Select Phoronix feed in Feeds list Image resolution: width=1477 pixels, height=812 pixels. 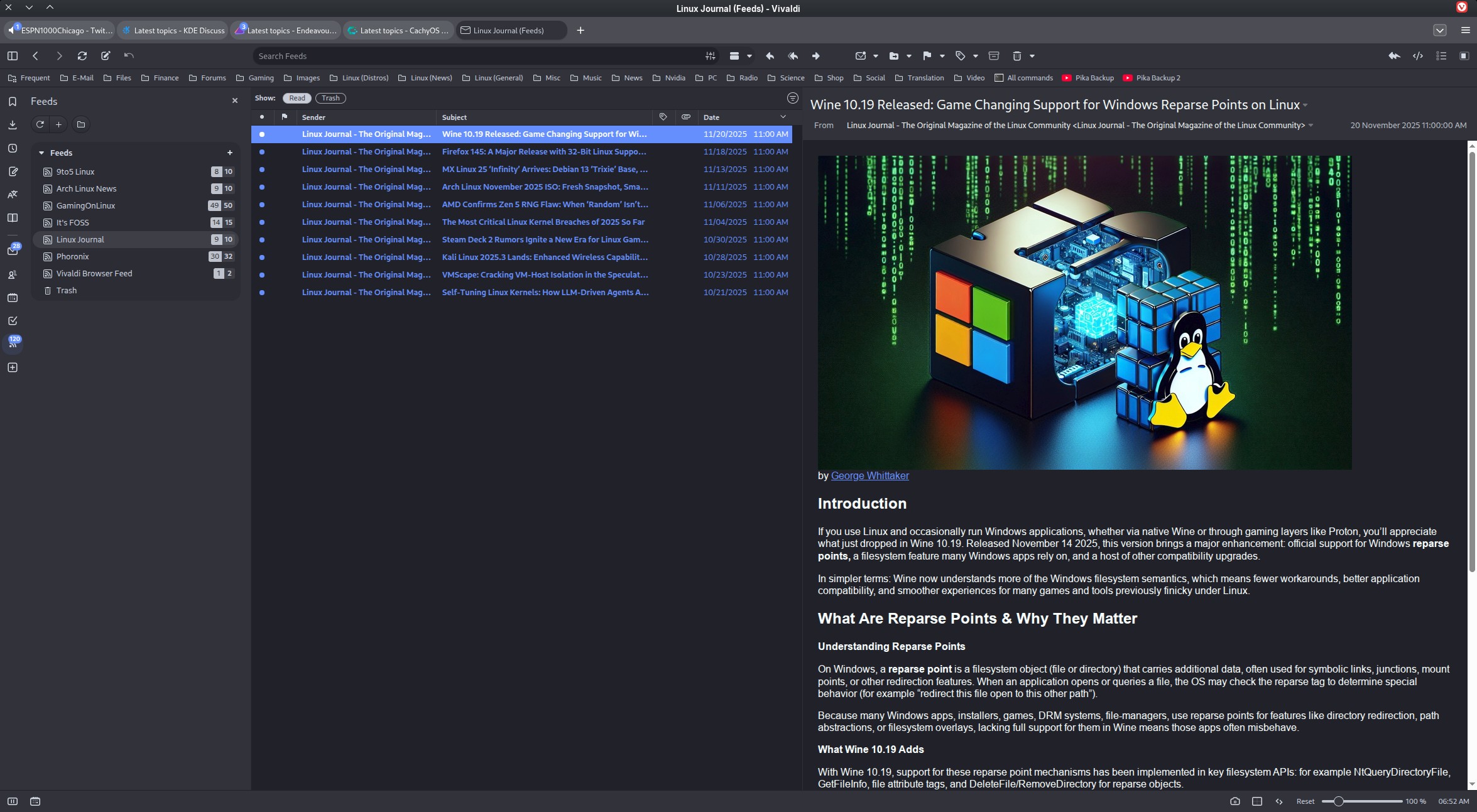[73, 256]
